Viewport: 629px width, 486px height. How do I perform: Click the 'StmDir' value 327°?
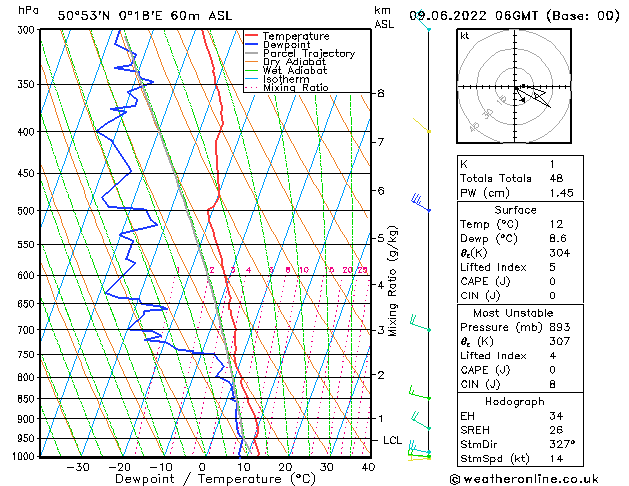point(562,444)
